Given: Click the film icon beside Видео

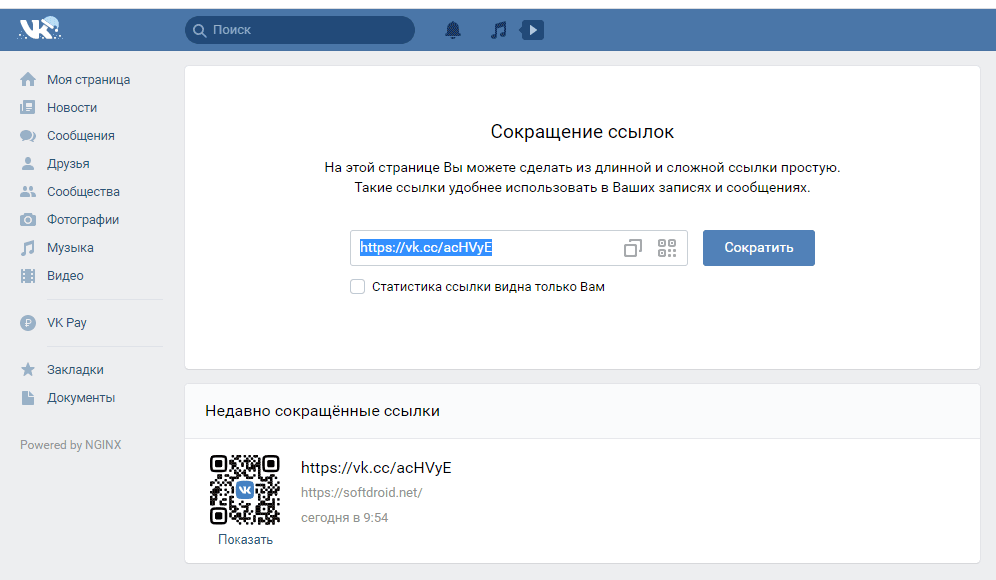Looking at the screenshot, I should (x=28, y=275).
